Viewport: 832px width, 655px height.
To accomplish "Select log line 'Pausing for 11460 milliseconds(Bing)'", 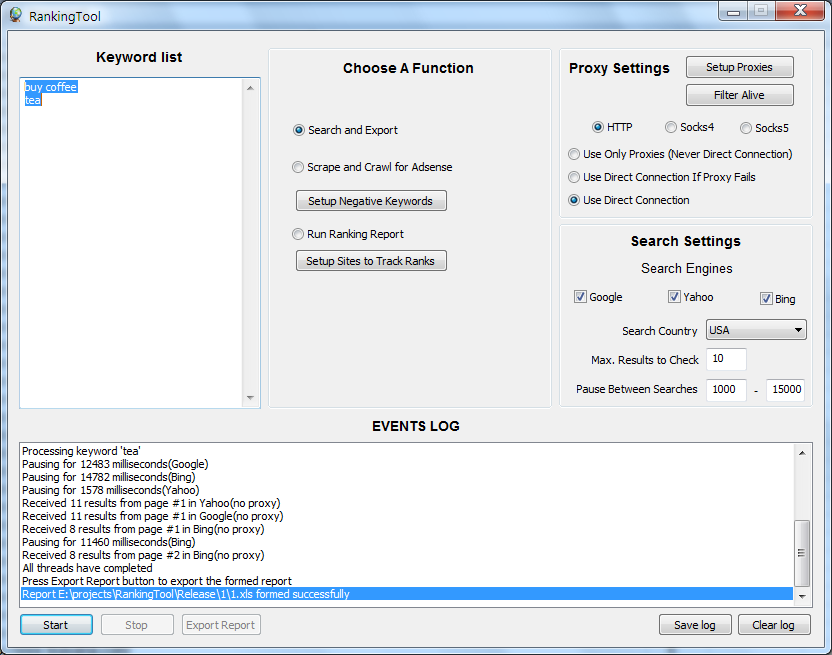I will pyautogui.click(x=406, y=542).
